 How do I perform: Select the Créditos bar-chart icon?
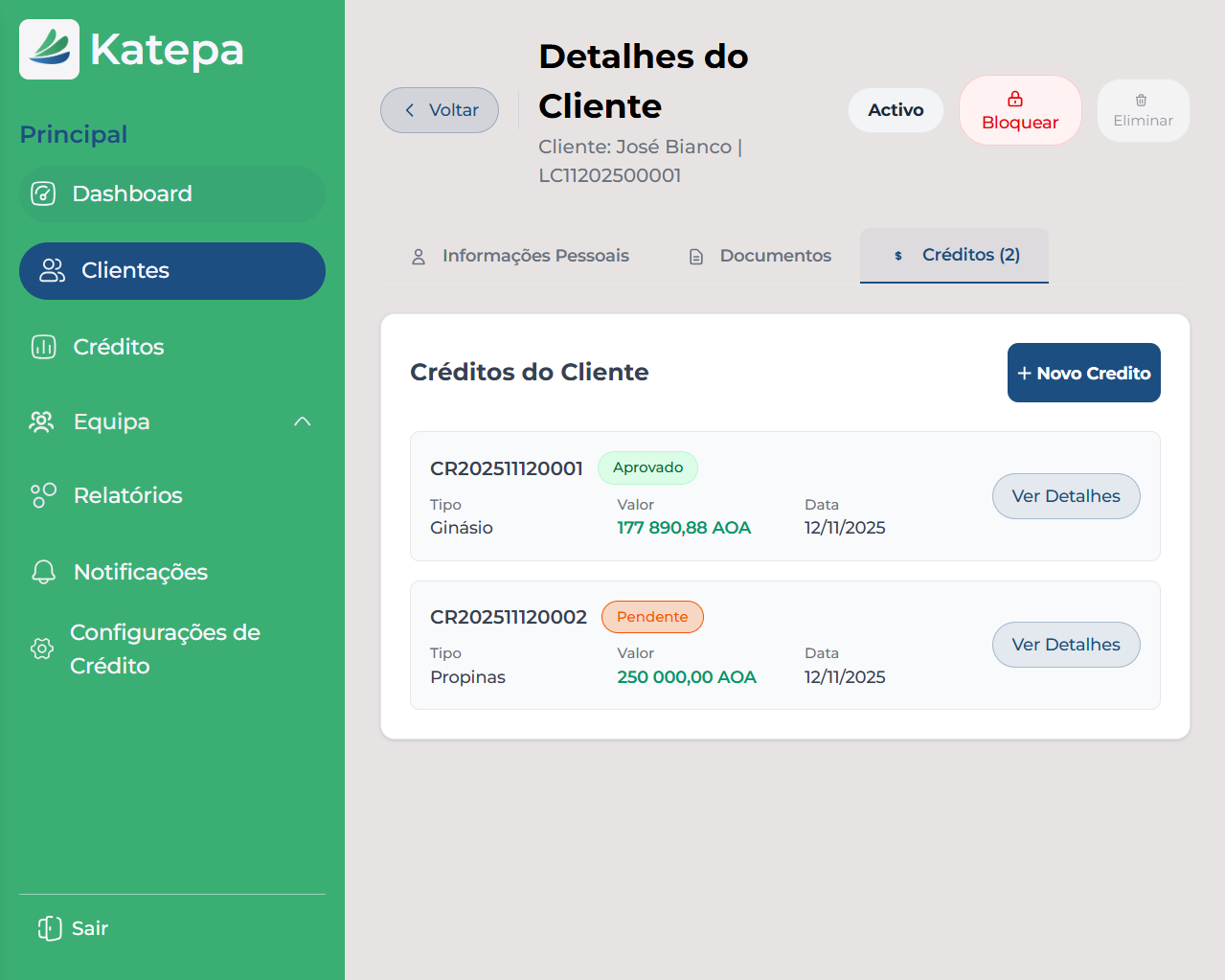pyautogui.click(x=43, y=347)
